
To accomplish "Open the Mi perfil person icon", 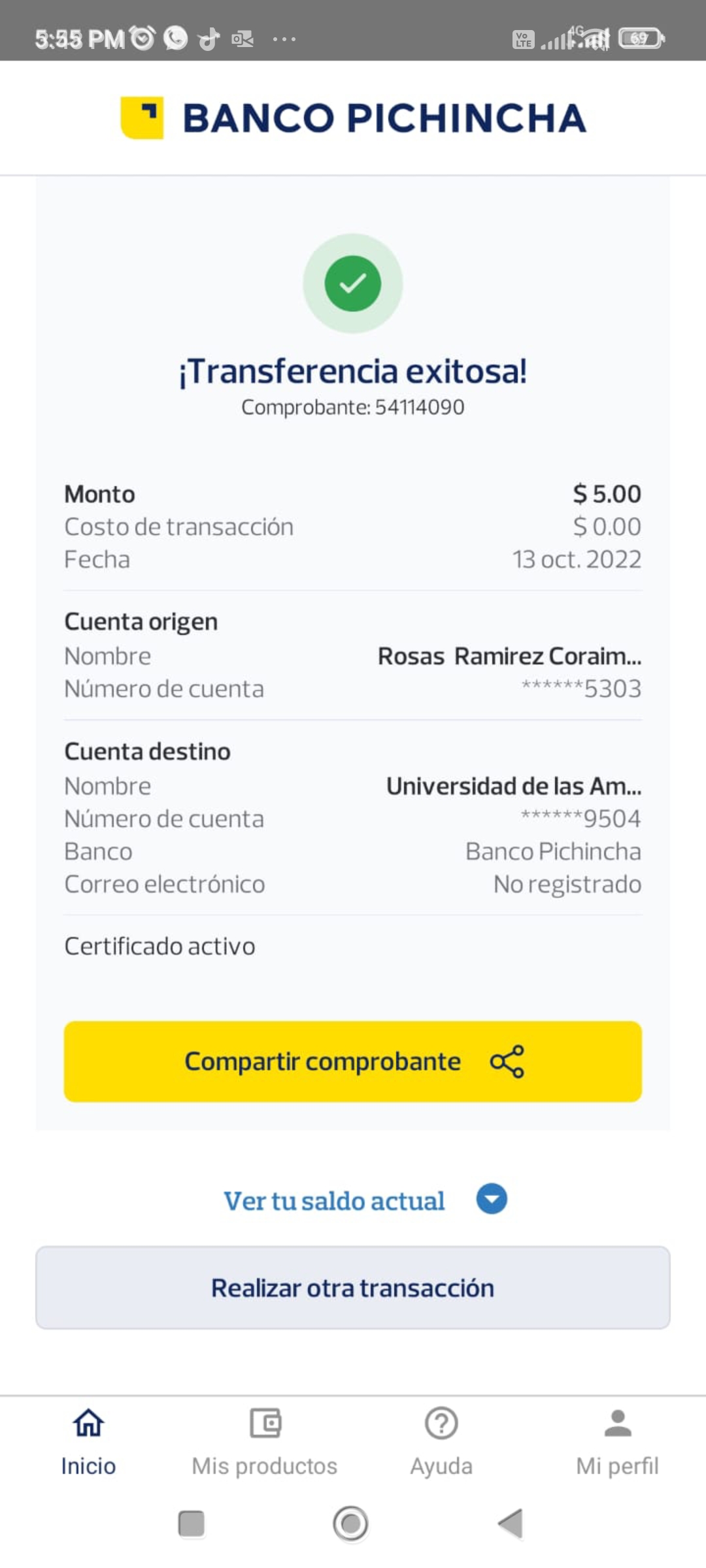I will (618, 1423).
